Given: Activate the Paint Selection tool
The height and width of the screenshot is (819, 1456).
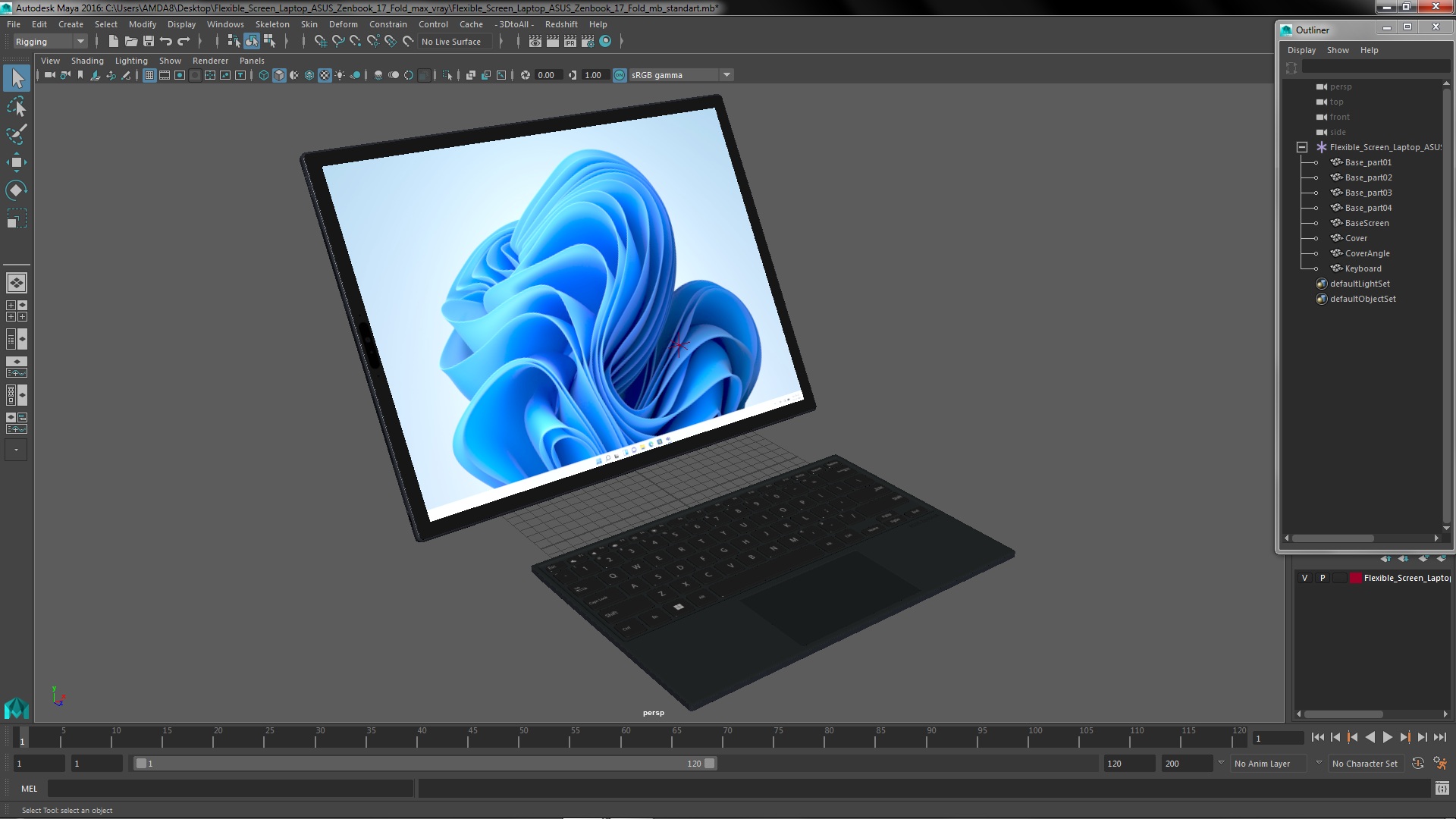Looking at the screenshot, I should [17, 134].
